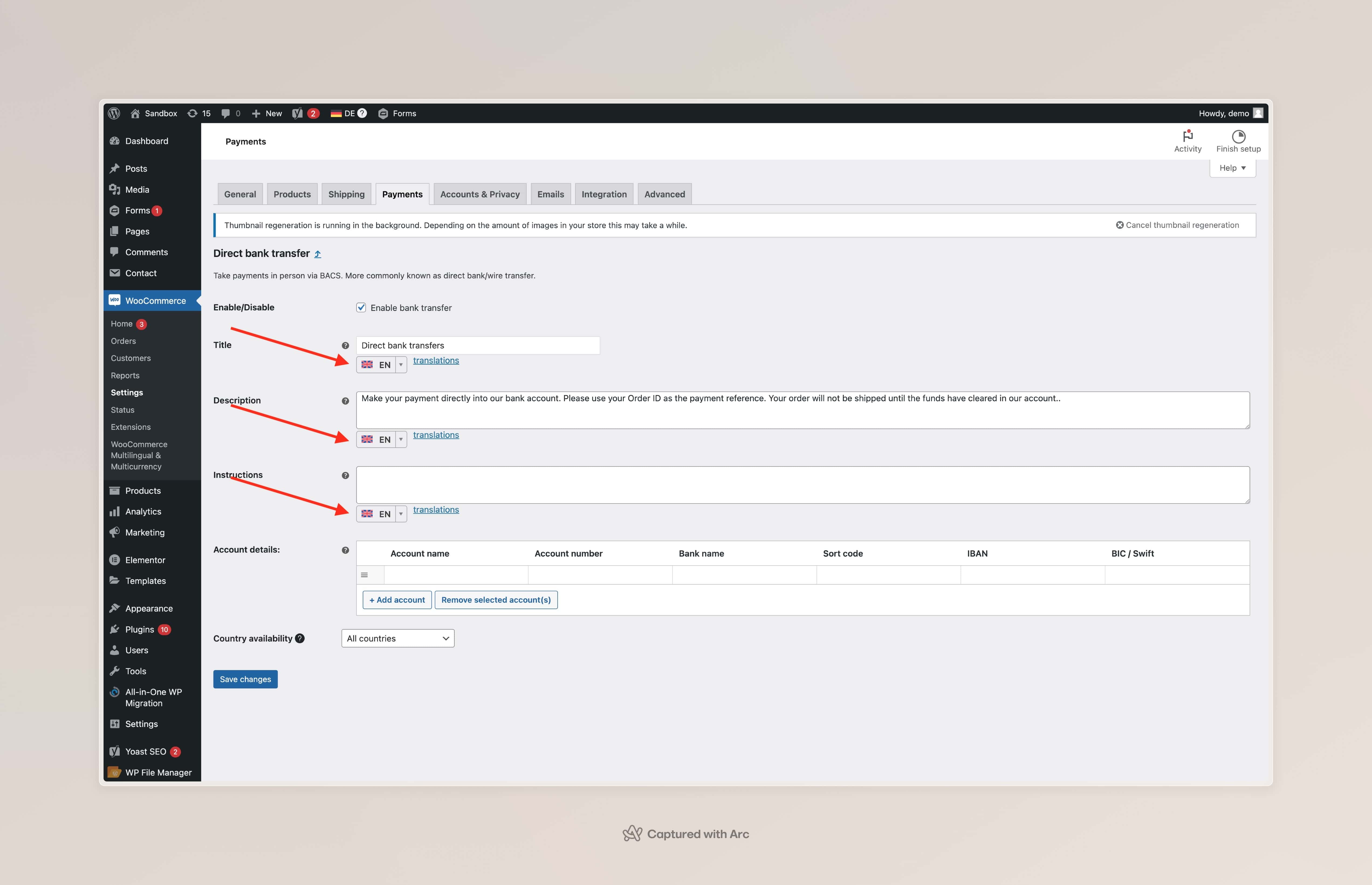Image resolution: width=1372 pixels, height=885 pixels.
Task: Open WooCommerce Multilingual & Multicurrency
Action: 139,455
